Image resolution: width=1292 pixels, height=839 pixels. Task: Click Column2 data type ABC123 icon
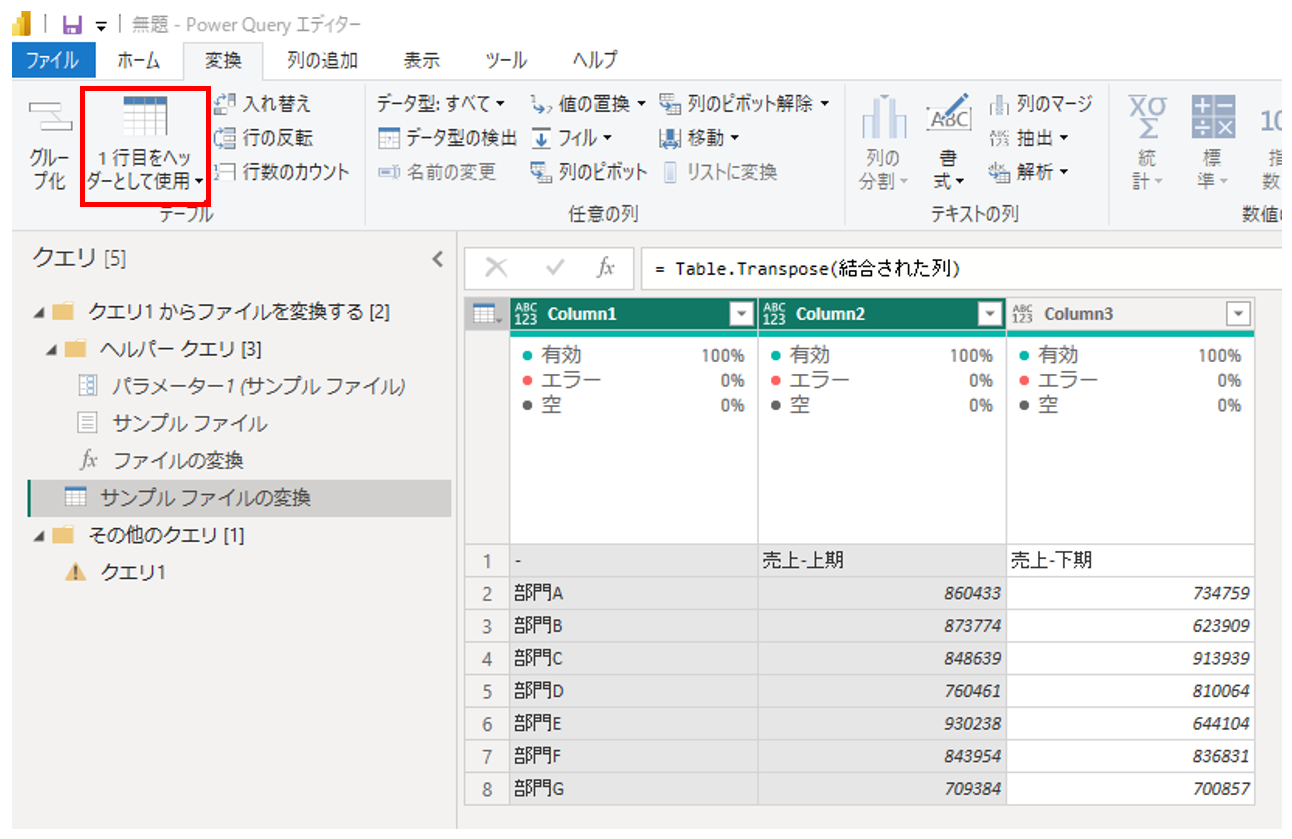[774, 314]
